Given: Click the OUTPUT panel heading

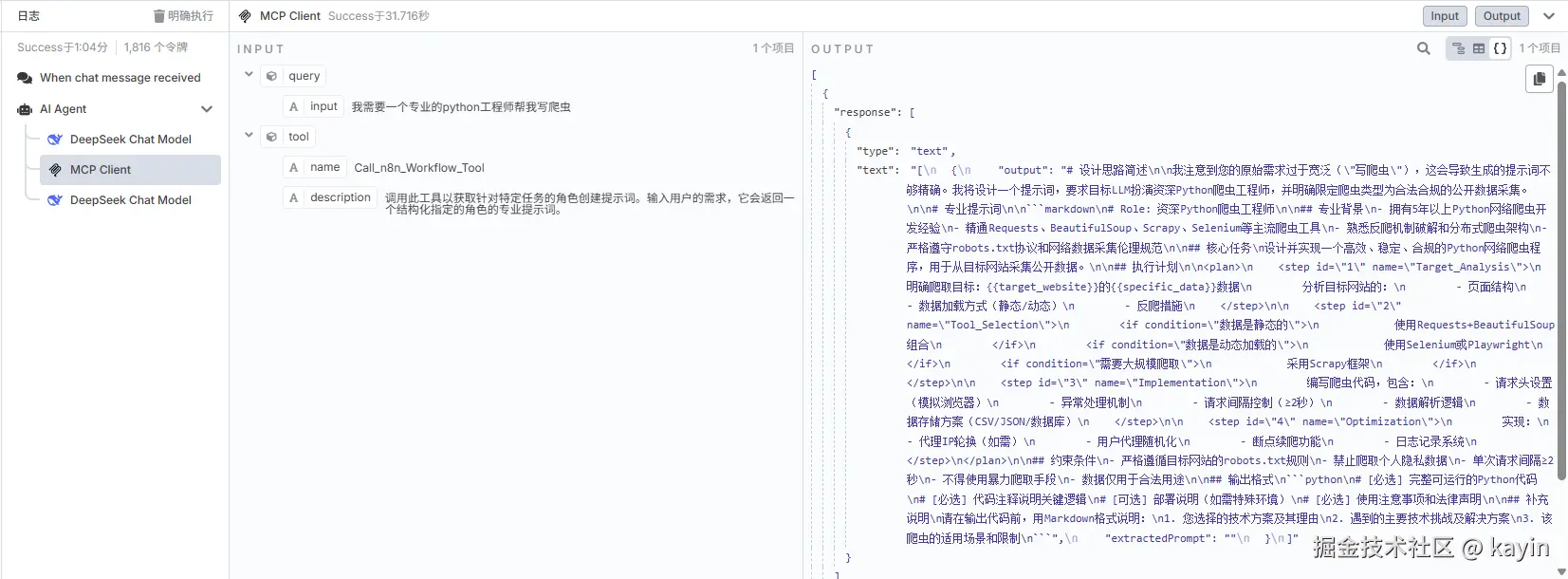Looking at the screenshot, I should coord(842,49).
